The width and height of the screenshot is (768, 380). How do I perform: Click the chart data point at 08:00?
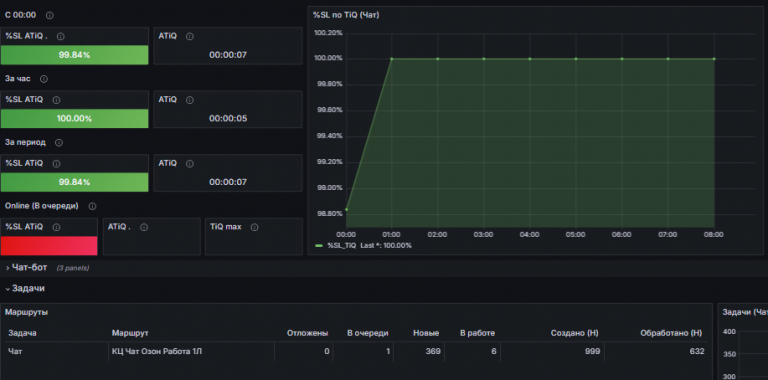click(714, 59)
